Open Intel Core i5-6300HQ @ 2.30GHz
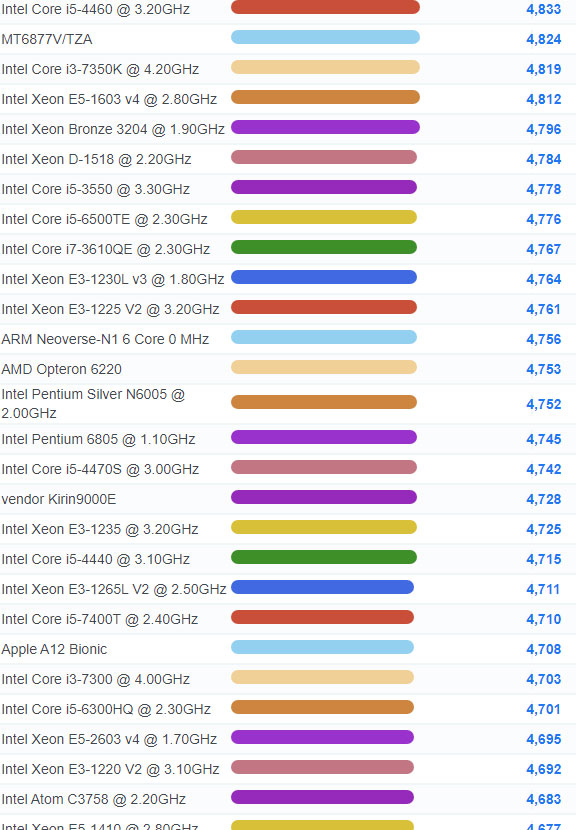This screenshot has height=830, width=576. 106,709
